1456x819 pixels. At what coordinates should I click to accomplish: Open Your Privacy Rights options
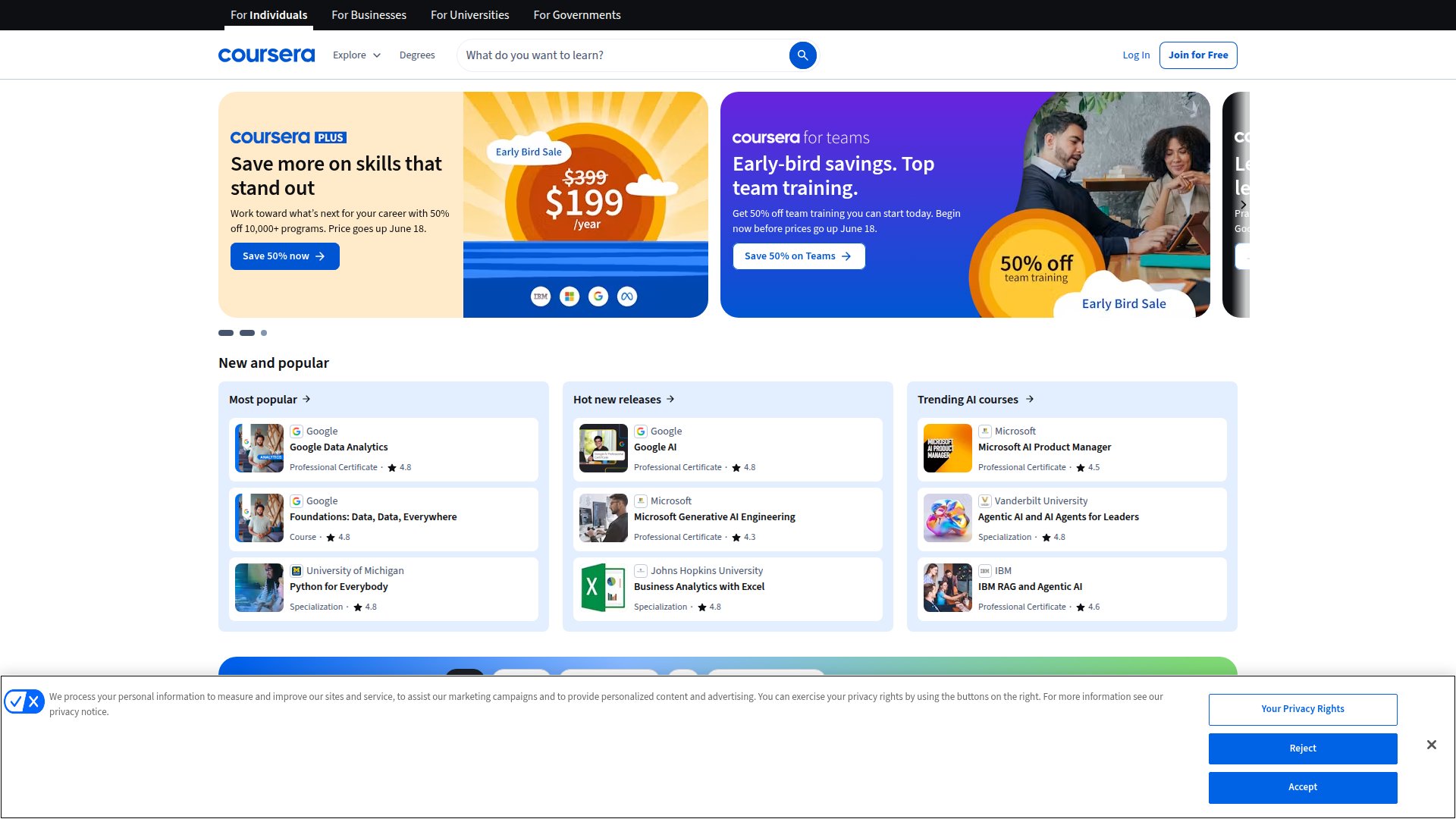coord(1303,709)
